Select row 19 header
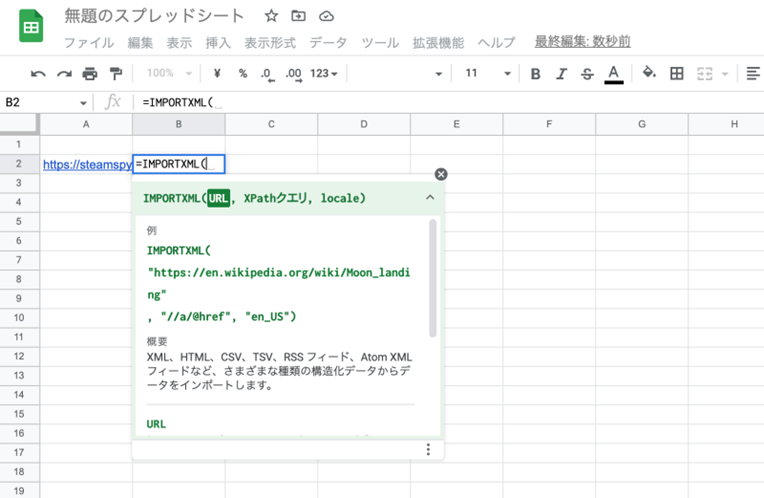Screen dimensions: 764x498 click(19, 490)
